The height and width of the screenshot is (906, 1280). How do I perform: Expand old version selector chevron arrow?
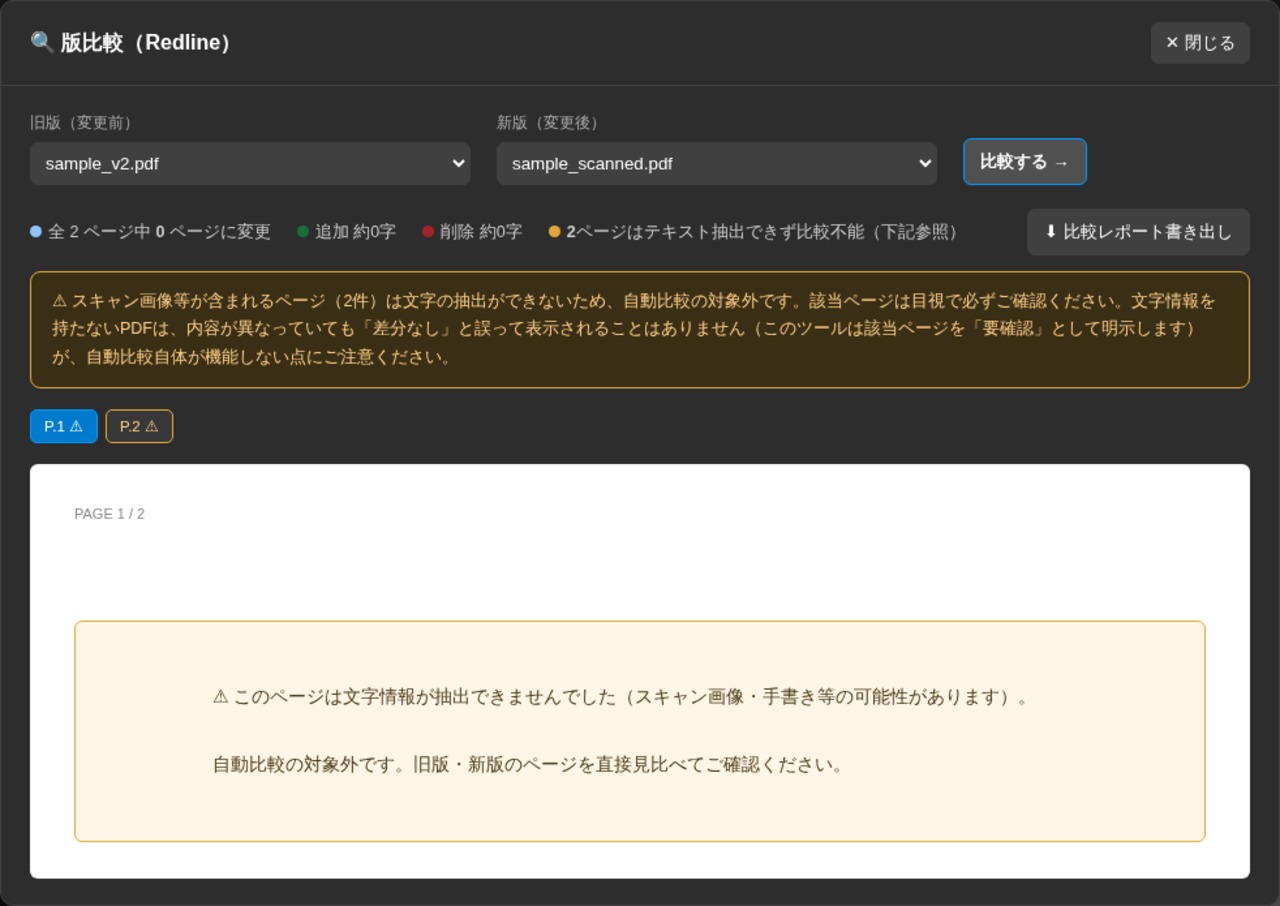point(458,163)
